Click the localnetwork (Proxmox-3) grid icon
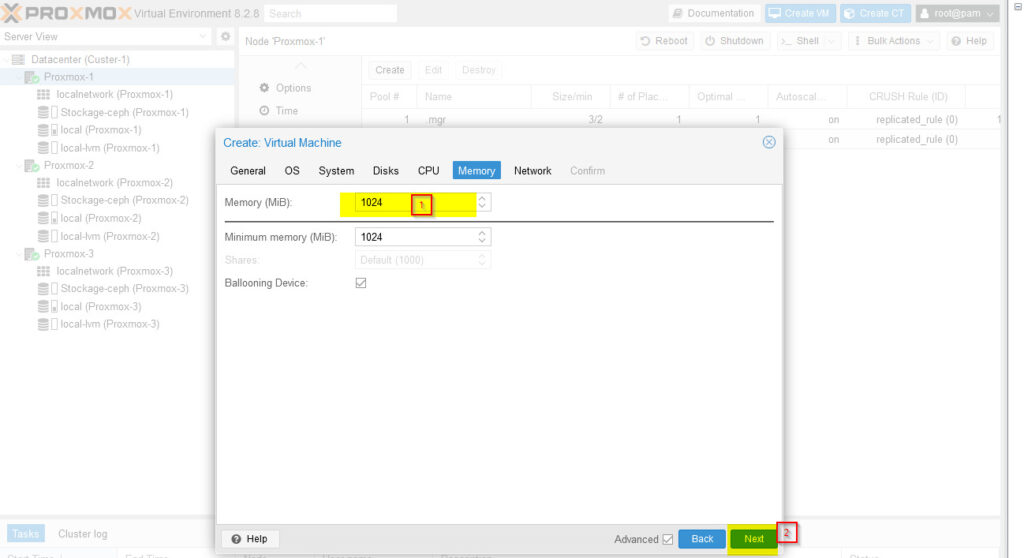The height and width of the screenshot is (558, 1024). tap(43, 271)
